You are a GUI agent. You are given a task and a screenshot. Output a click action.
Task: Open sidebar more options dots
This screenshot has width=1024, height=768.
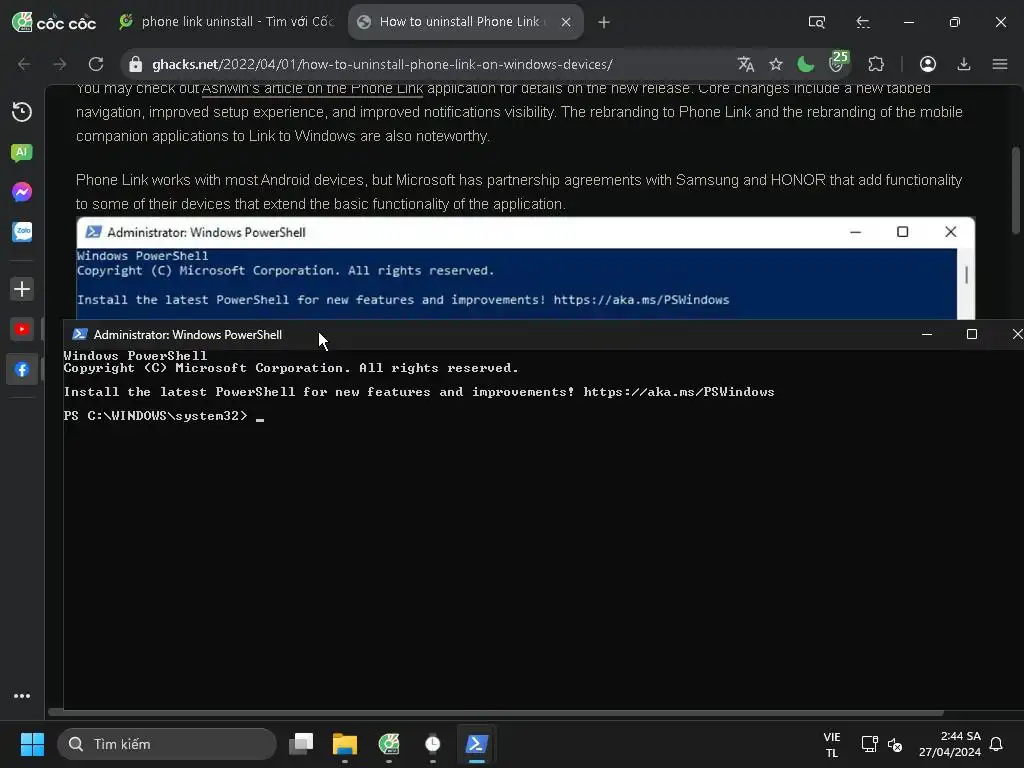[x=22, y=696]
